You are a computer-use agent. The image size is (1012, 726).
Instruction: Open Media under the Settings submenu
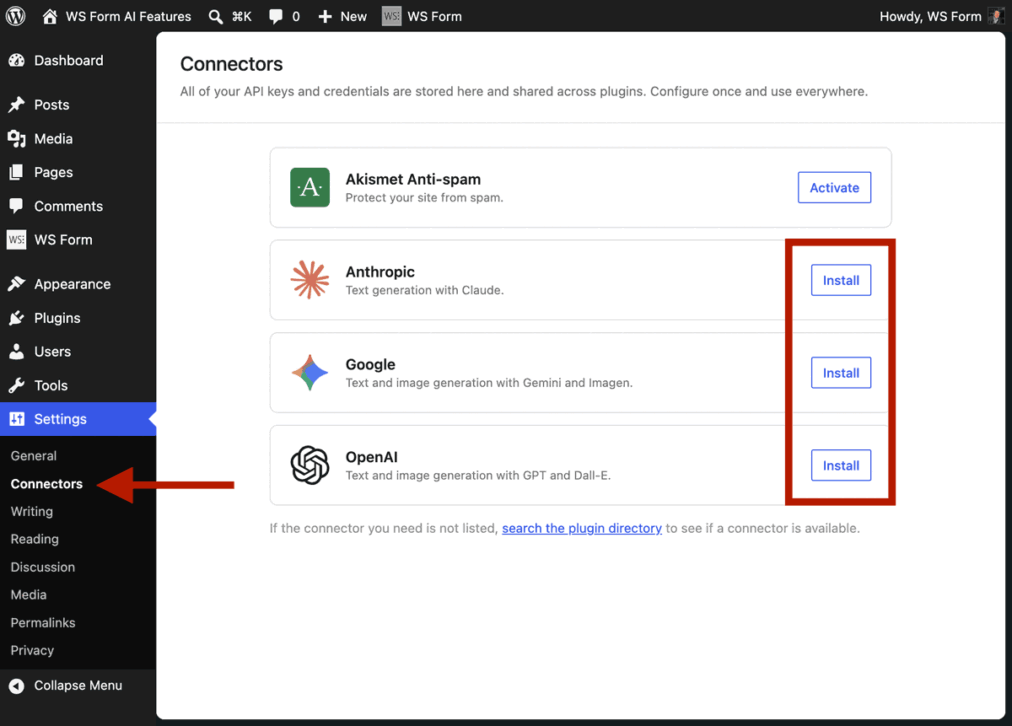tap(28, 595)
